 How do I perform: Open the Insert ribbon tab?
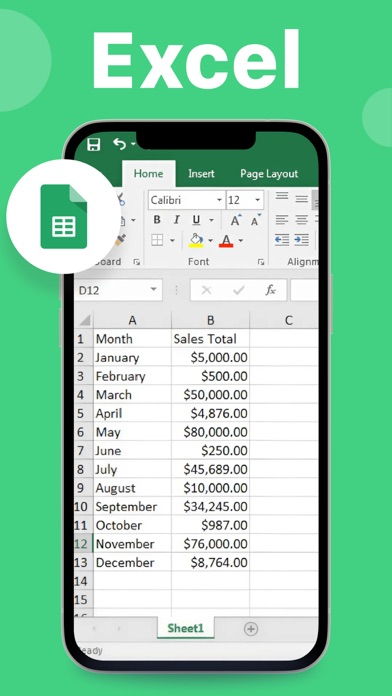click(201, 174)
